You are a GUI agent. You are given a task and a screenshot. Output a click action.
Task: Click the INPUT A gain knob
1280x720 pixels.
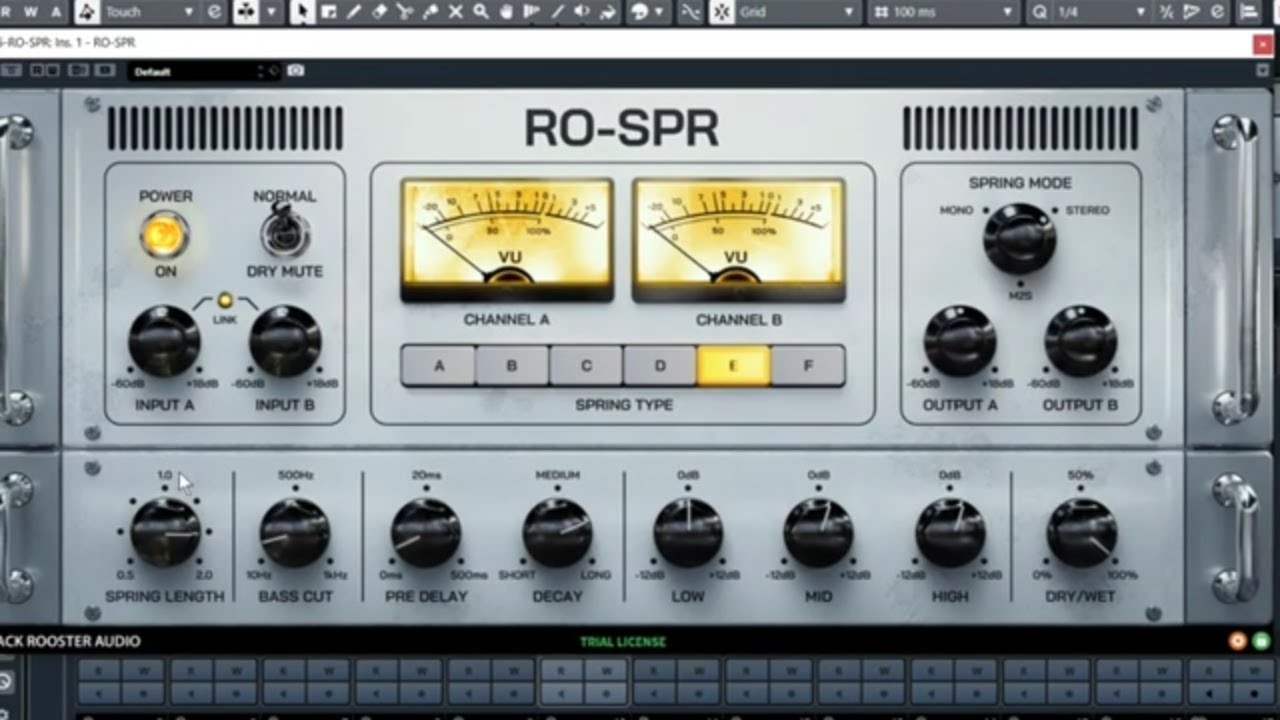[x=164, y=341]
